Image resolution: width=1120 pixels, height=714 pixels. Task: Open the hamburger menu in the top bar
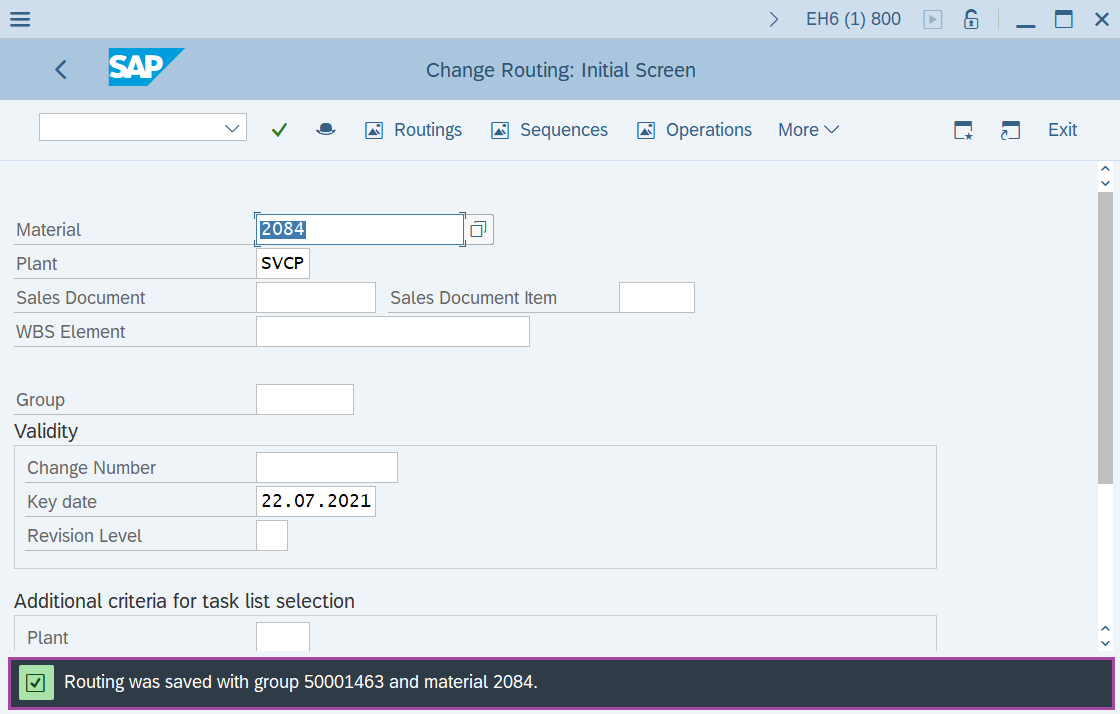point(19,18)
